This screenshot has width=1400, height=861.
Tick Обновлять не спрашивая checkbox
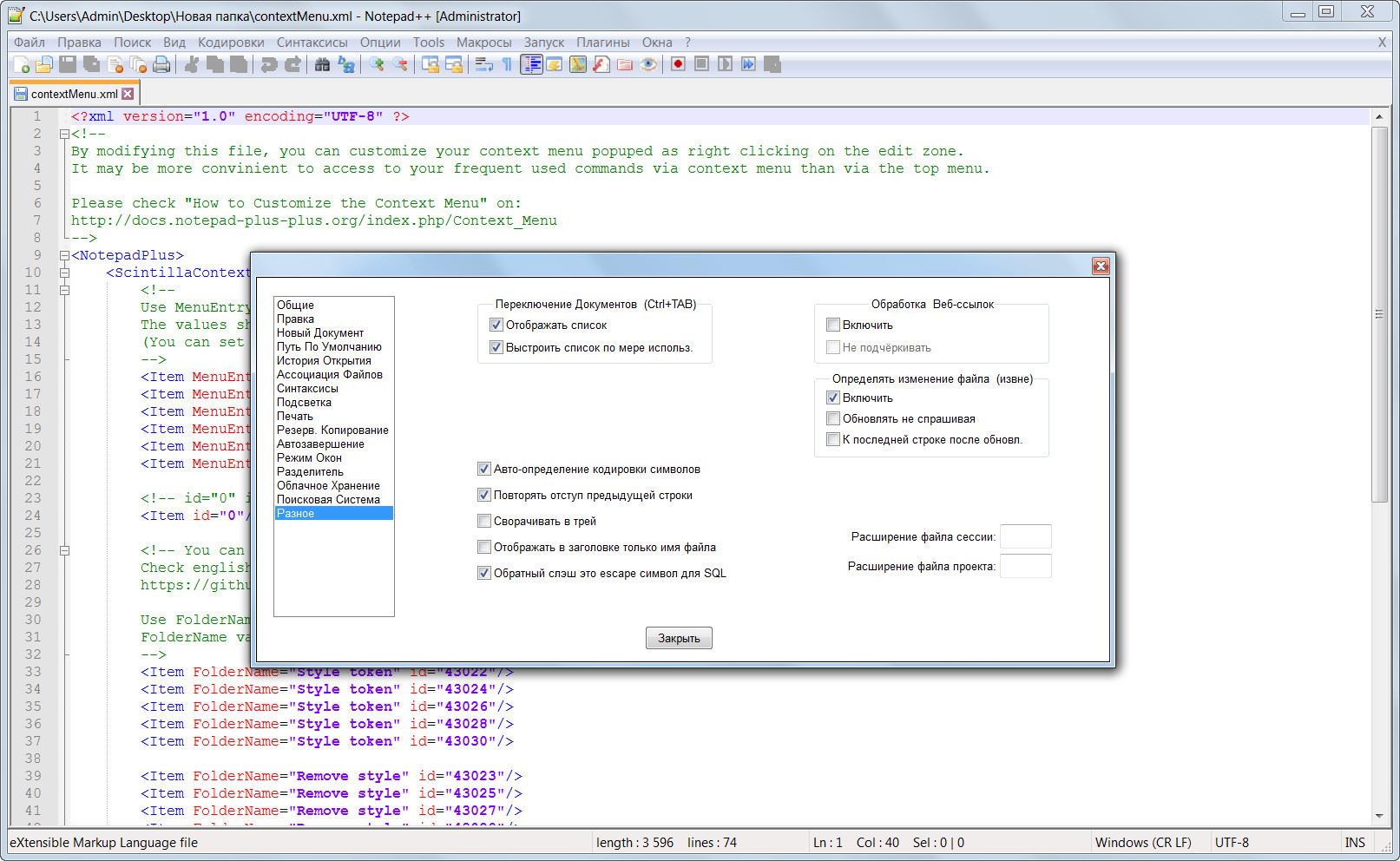point(833,419)
